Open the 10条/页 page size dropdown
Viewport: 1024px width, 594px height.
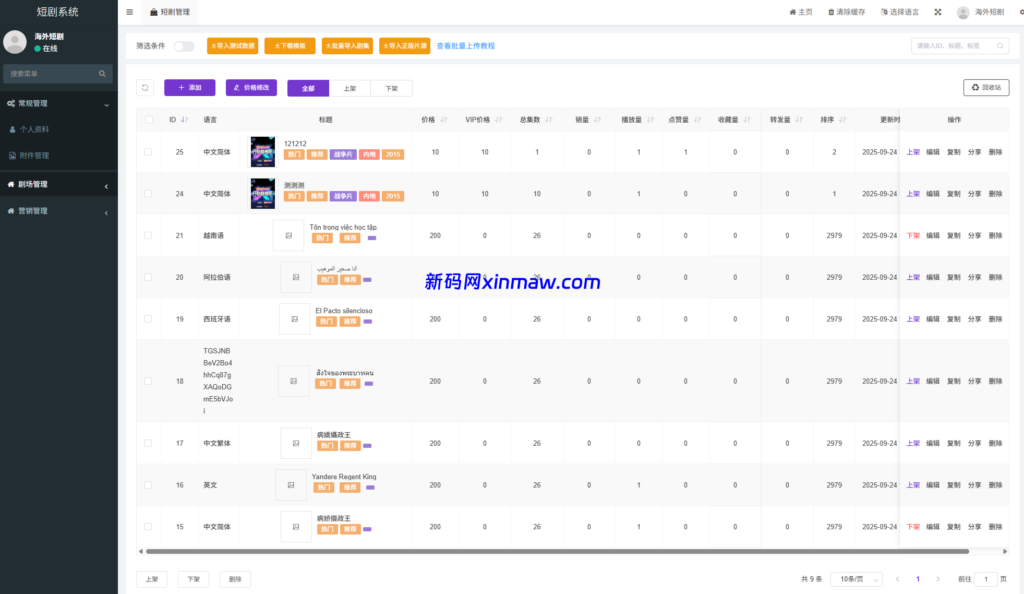click(859, 579)
